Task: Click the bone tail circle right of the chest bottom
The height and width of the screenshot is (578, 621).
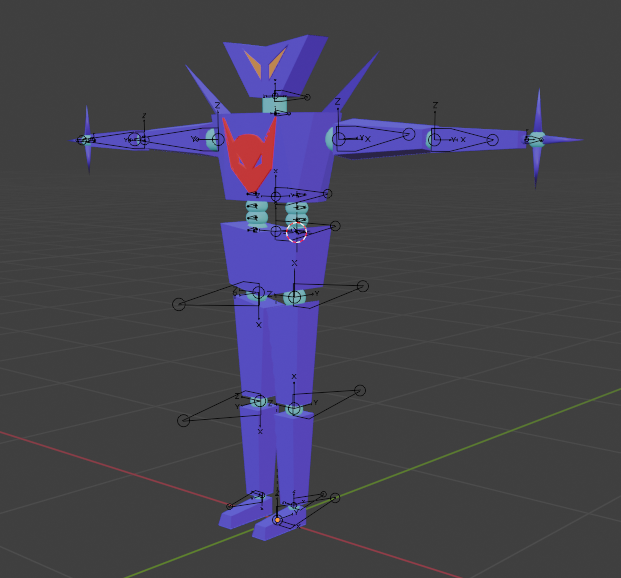Action: point(328,194)
